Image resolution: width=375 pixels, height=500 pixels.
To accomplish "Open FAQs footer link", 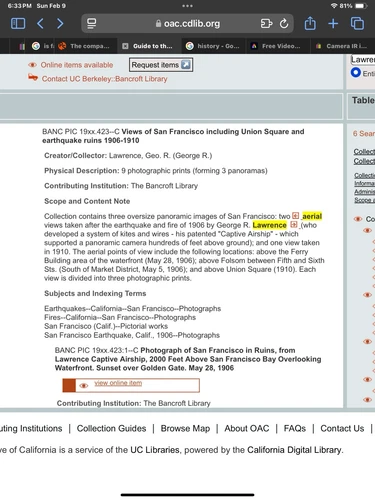I will click(x=295, y=428).
